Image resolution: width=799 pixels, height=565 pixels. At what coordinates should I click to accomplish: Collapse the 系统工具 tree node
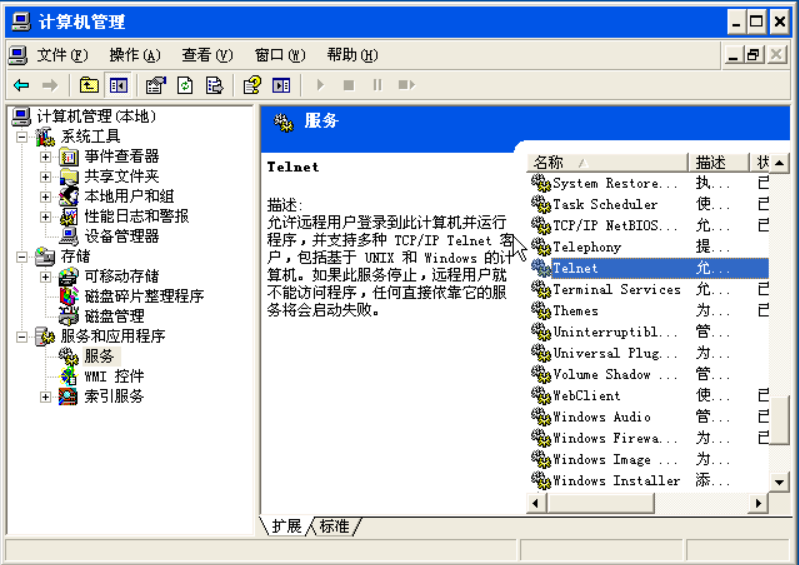pyautogui.click(x=21, y=137)
